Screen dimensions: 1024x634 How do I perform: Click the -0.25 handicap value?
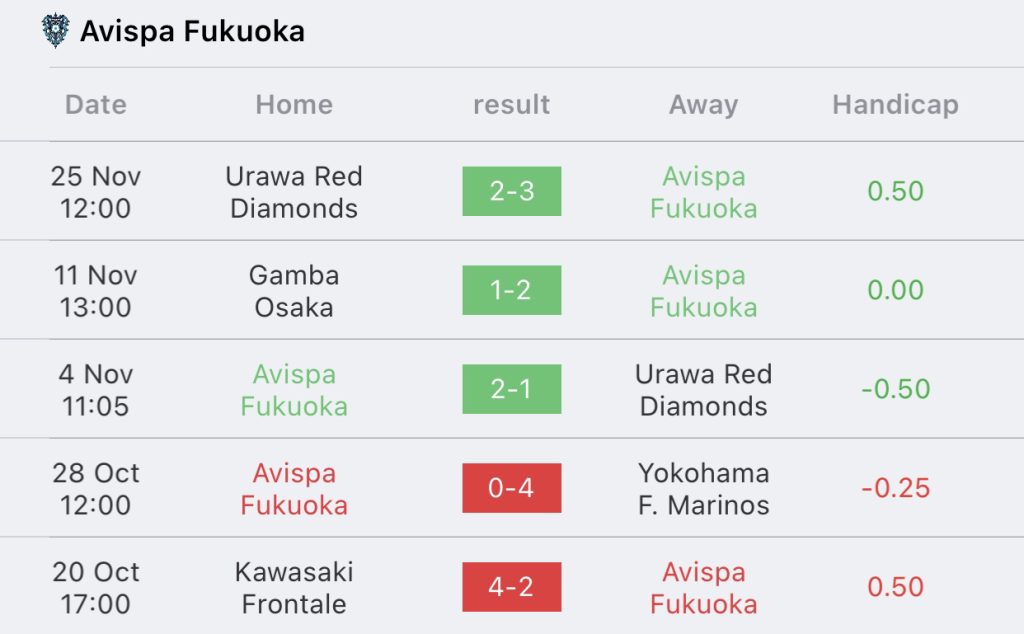click(x=895, y=488)
